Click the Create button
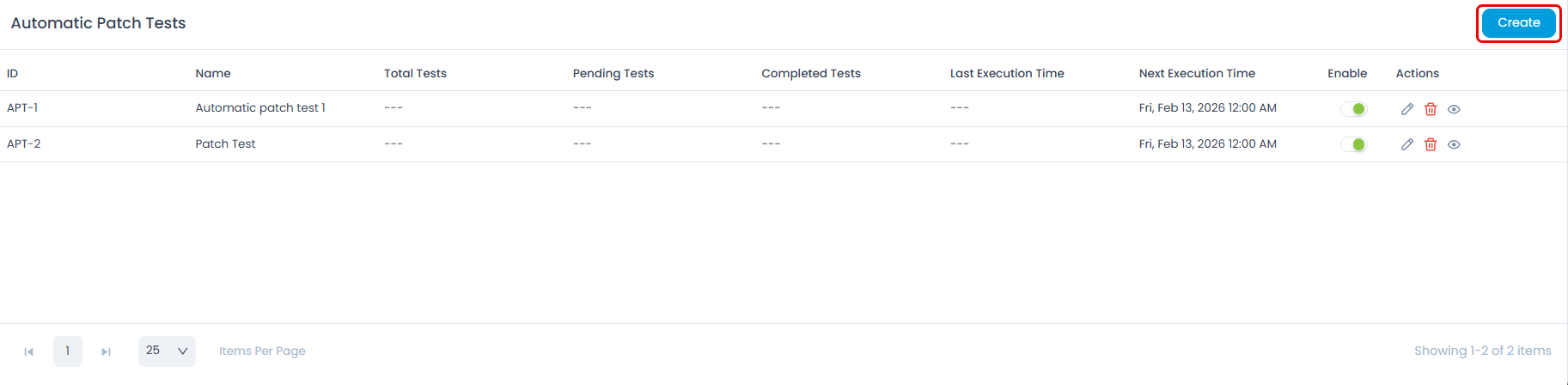This screenshot has width=1568, height=385. coord(1518,23)
